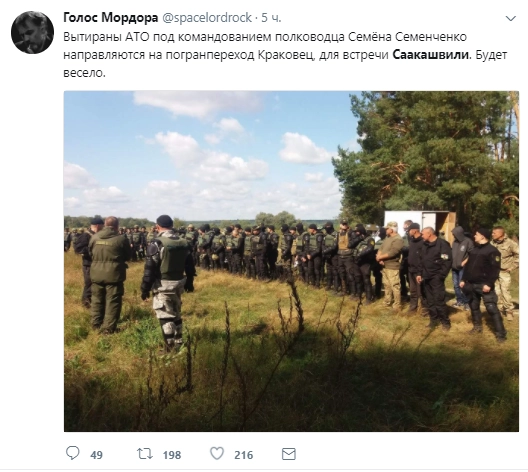Open the Голос Мордора profile avatar
The width and height of the screenshot is (528, 472).
(32, 32)
